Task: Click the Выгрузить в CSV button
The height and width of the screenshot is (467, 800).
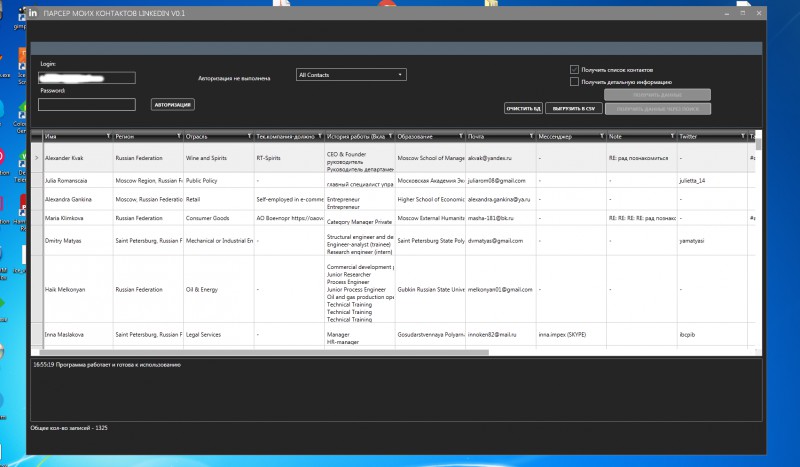Action: tap(573, 108)
